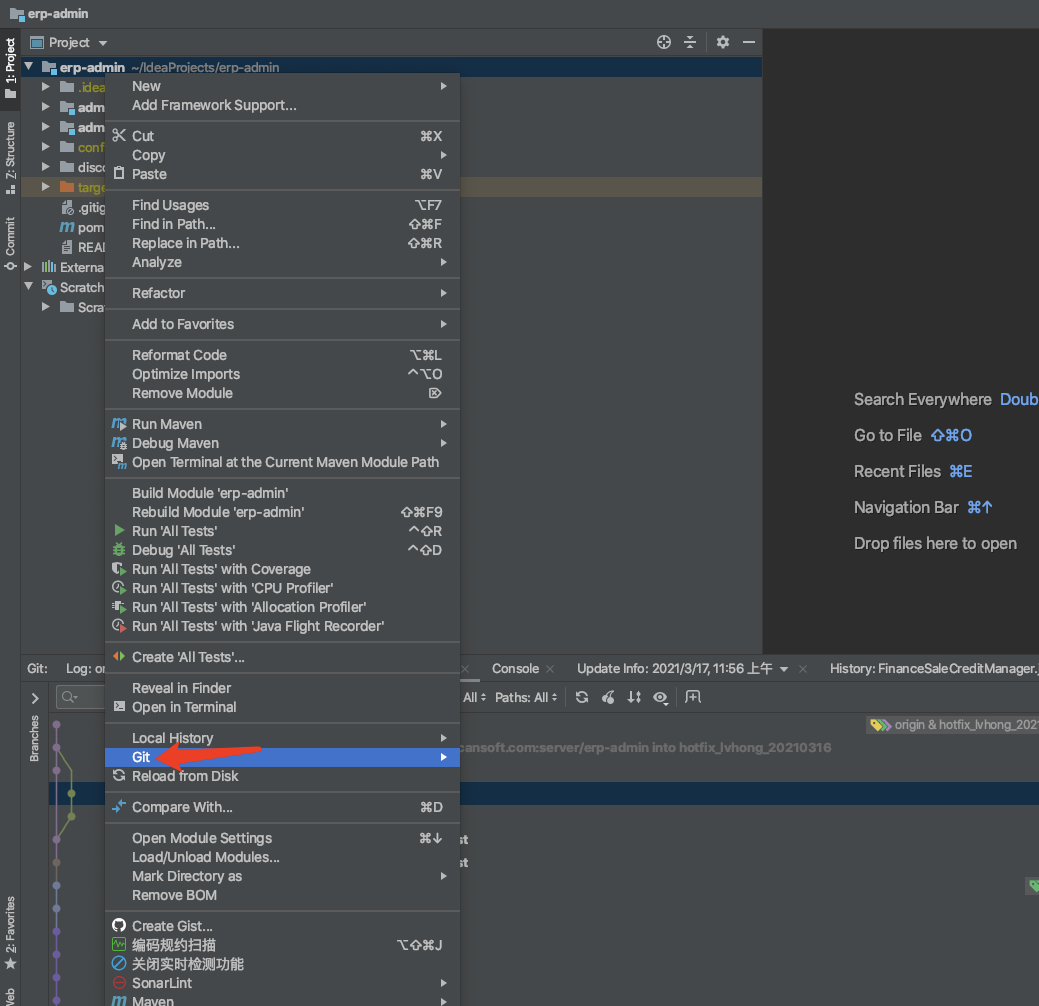The width and height of the screenshot is (1039, 1006).
Task: Choose Find Usages
Action: [282, 205]
